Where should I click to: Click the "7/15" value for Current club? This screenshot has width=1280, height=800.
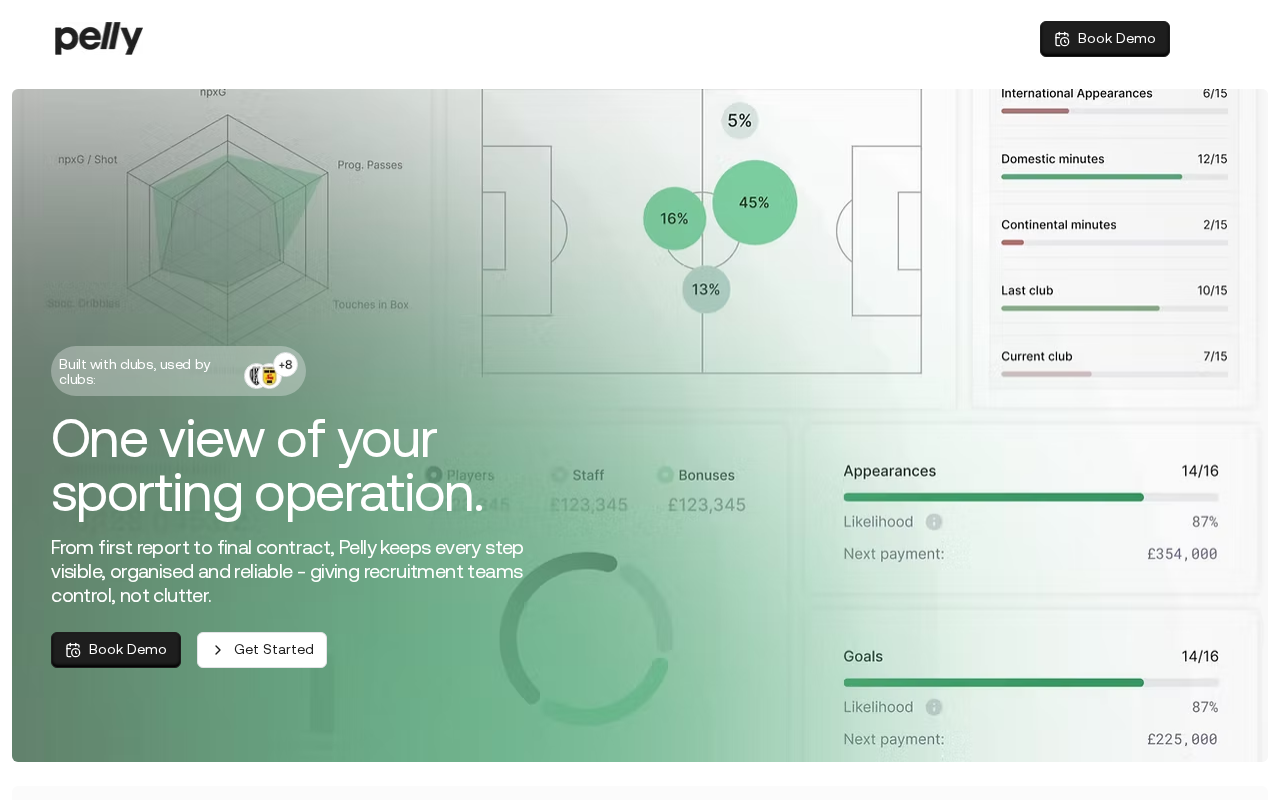1215,356
